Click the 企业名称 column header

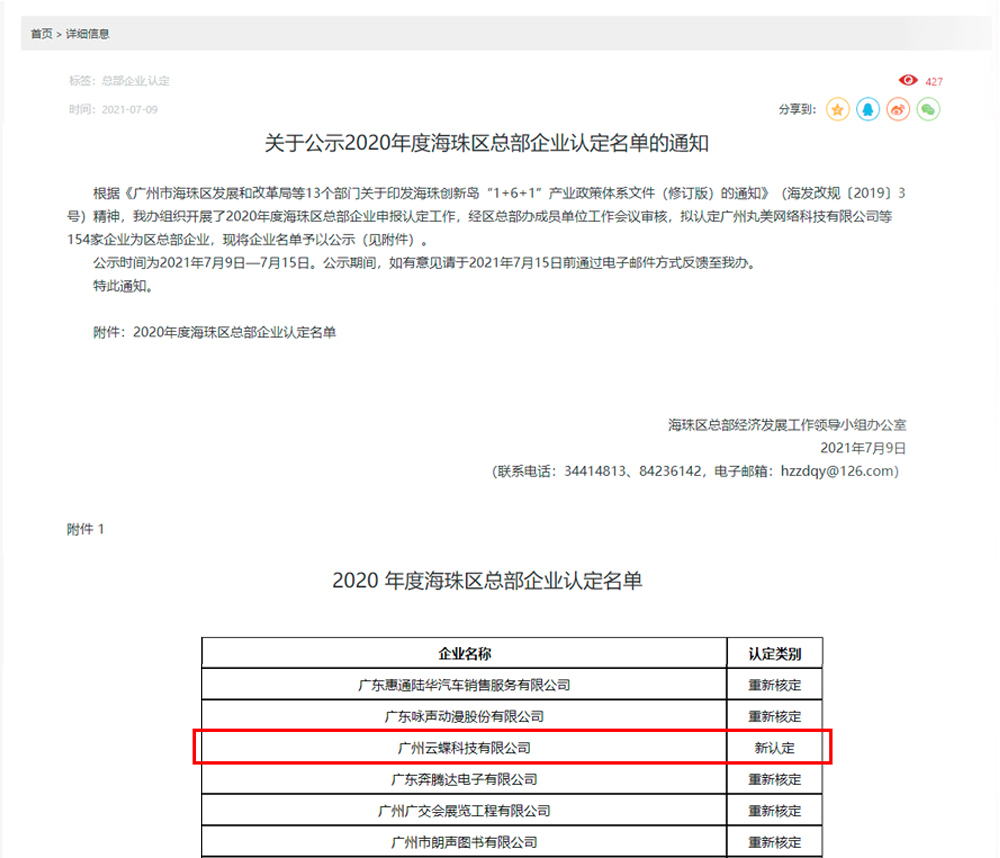tap(464, 654)
